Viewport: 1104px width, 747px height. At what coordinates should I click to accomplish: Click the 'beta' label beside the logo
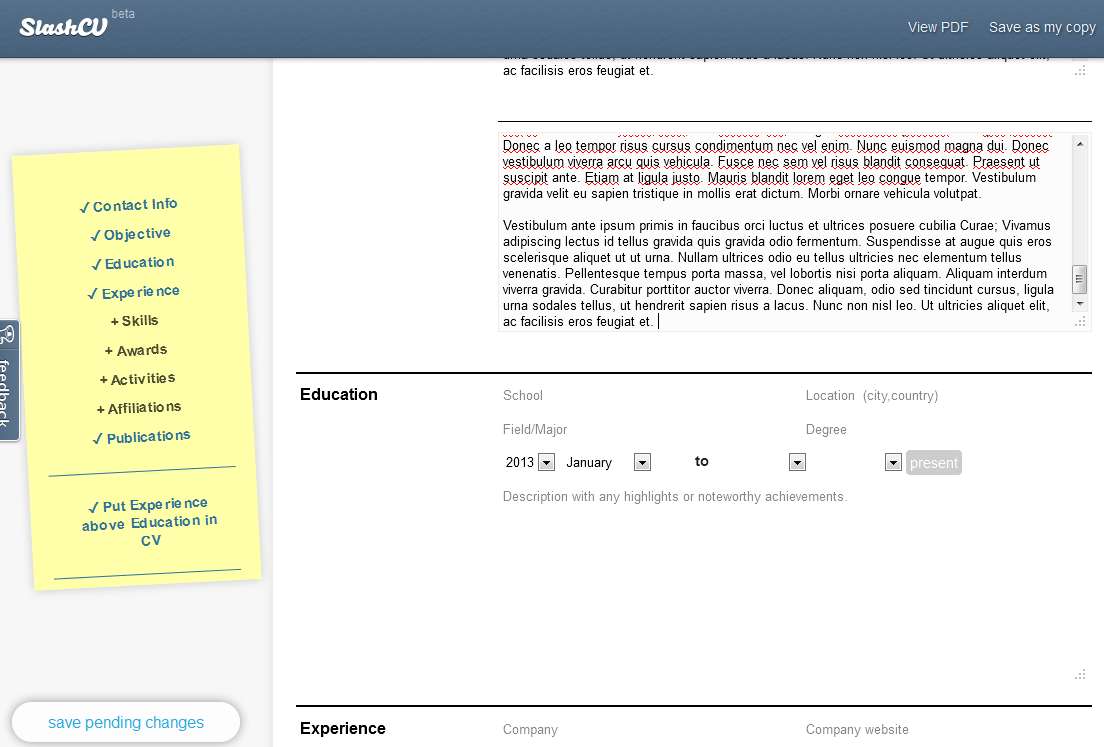(123, 13)
